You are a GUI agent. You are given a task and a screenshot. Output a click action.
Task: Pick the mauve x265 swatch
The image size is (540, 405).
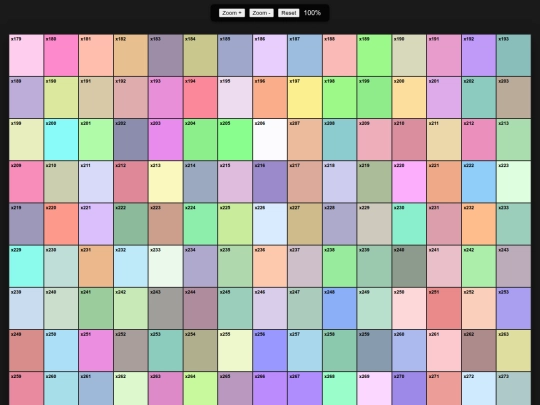(235, 388)
